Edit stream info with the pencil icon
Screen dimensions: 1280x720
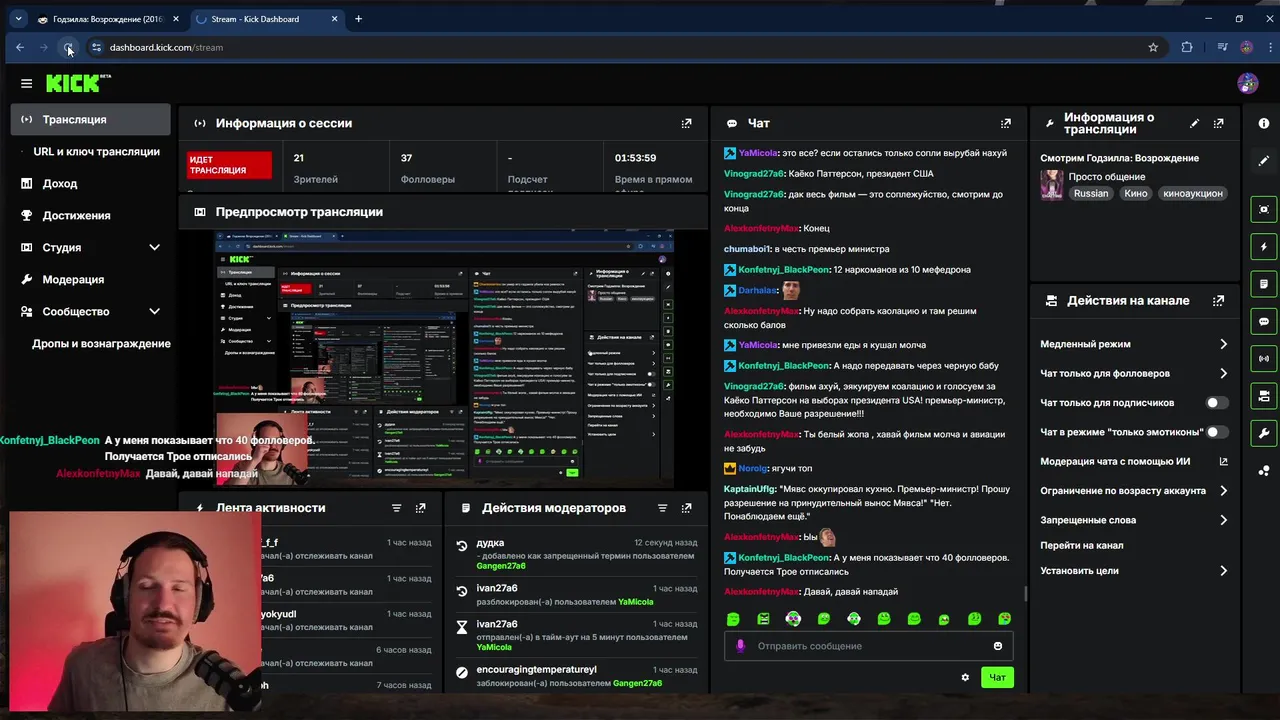(x=1194, y=123)
